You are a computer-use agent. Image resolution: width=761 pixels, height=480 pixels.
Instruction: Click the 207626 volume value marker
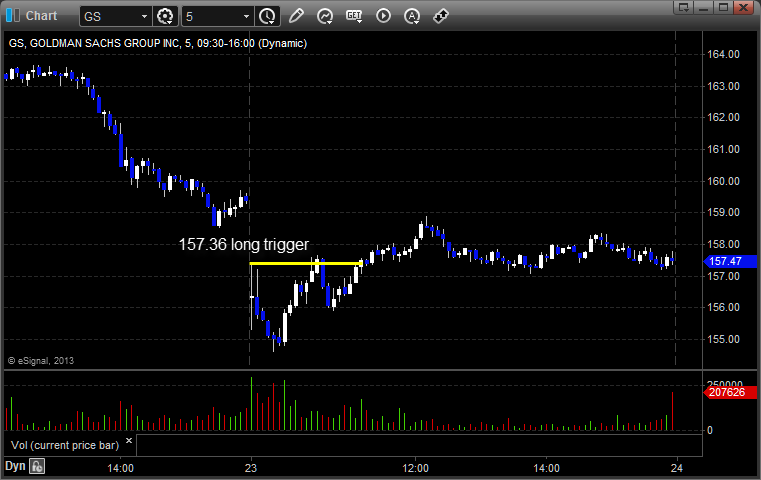[x=729, y=392]
